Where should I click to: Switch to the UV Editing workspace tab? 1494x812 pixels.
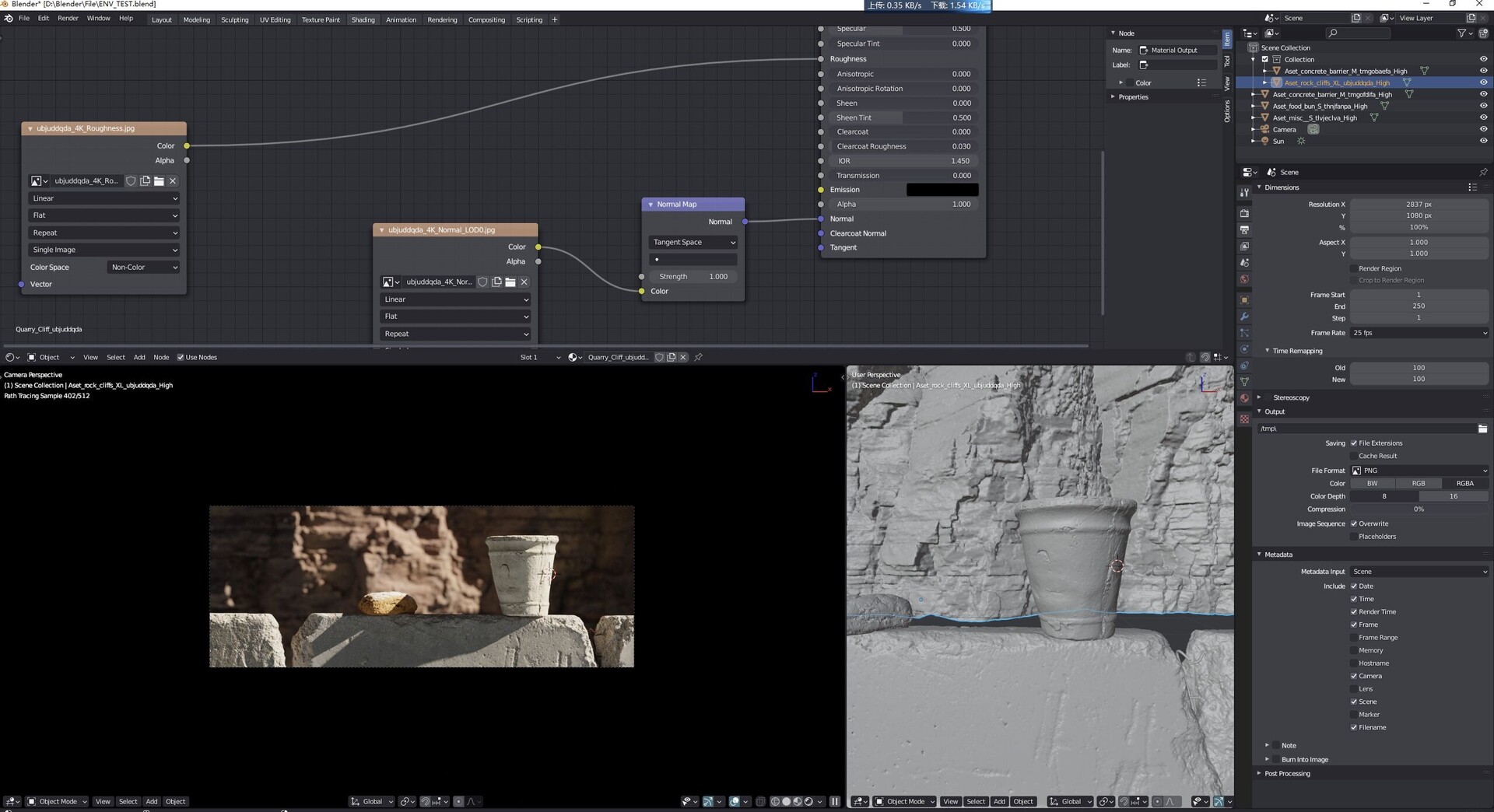click(275, 19)
